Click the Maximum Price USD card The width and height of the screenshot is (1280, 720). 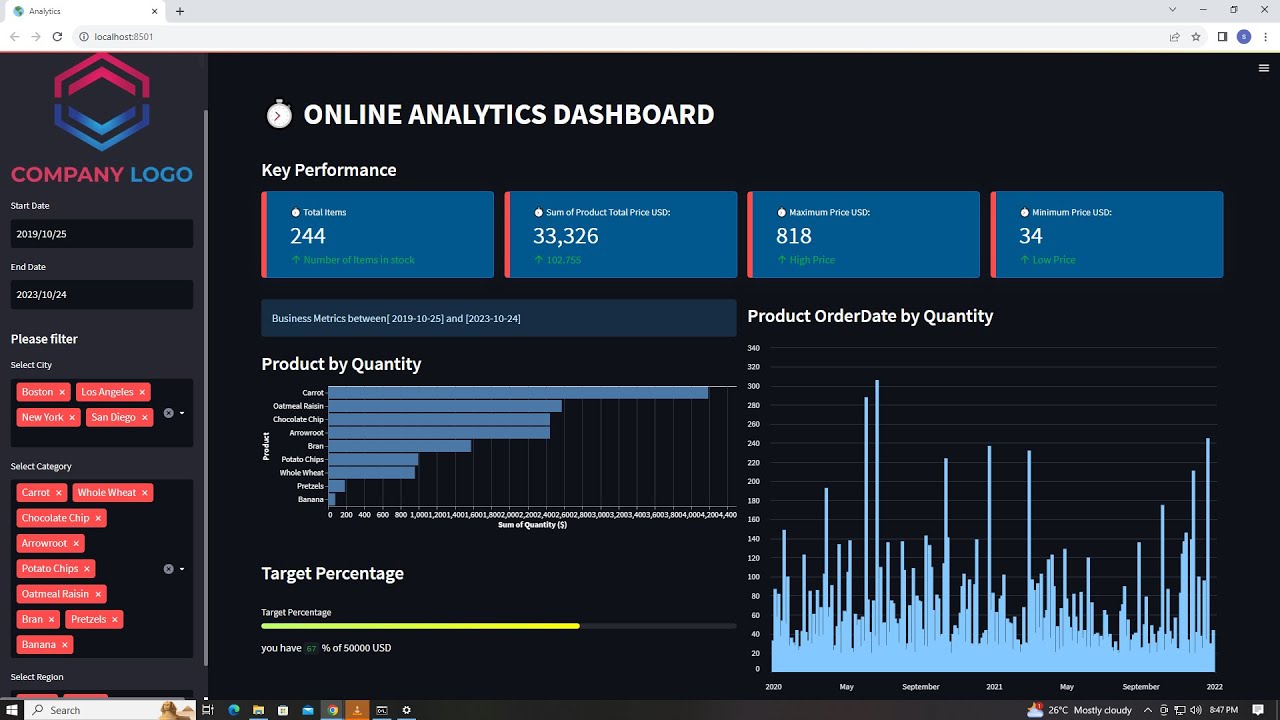point(863,235)
